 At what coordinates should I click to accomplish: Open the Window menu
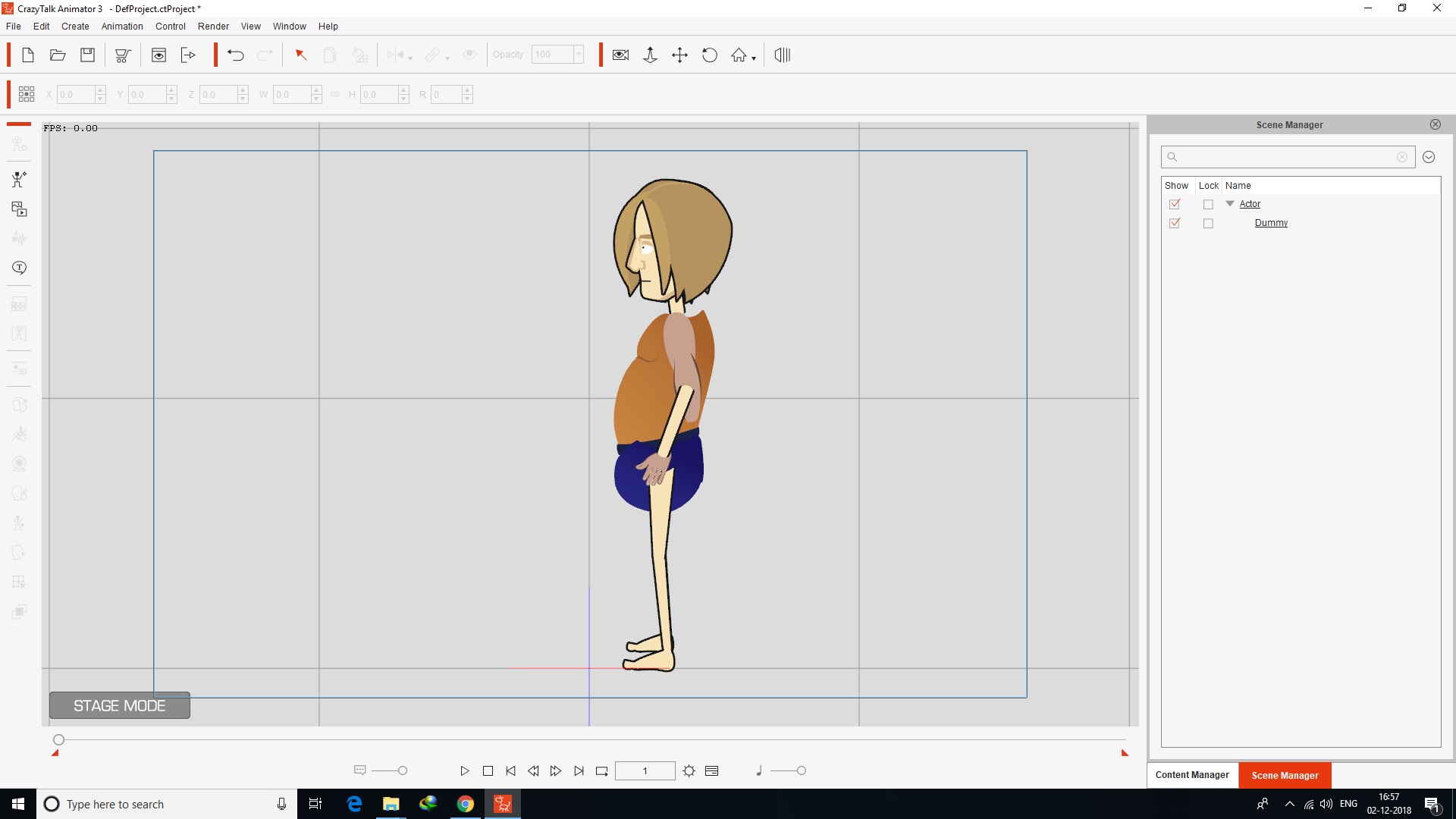(x=289, y=26)
